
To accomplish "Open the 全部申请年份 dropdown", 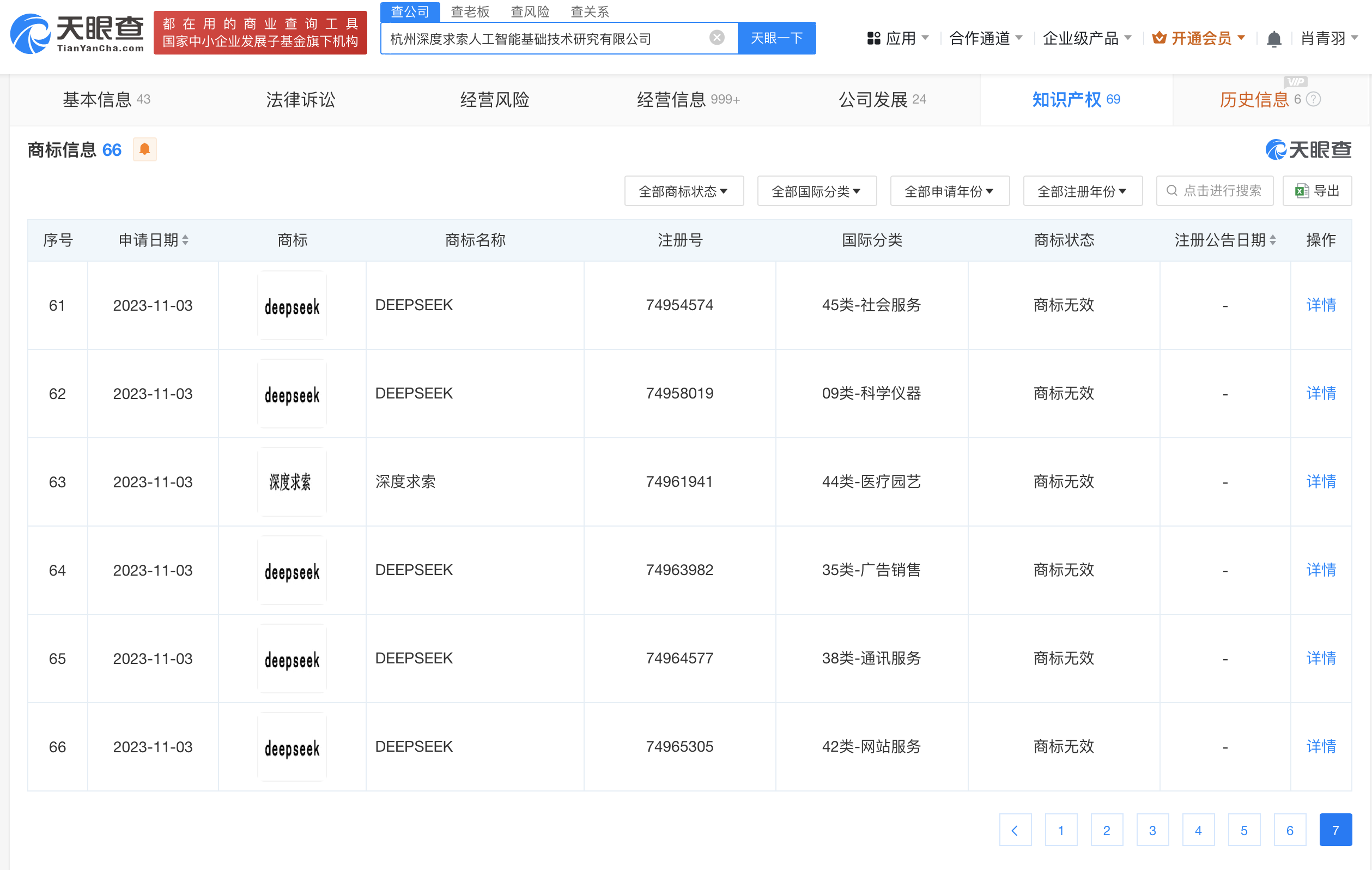I will [949, 191].
